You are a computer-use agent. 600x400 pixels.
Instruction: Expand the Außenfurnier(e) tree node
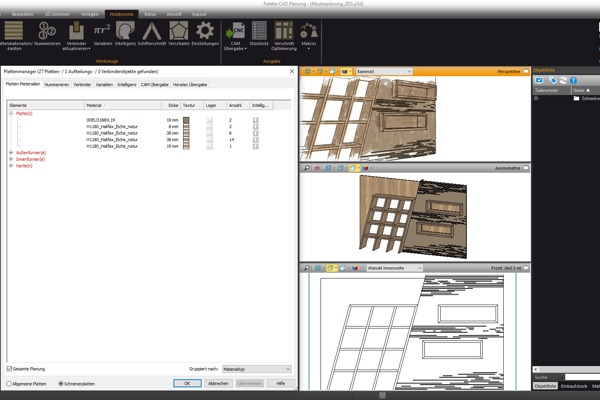11,152
